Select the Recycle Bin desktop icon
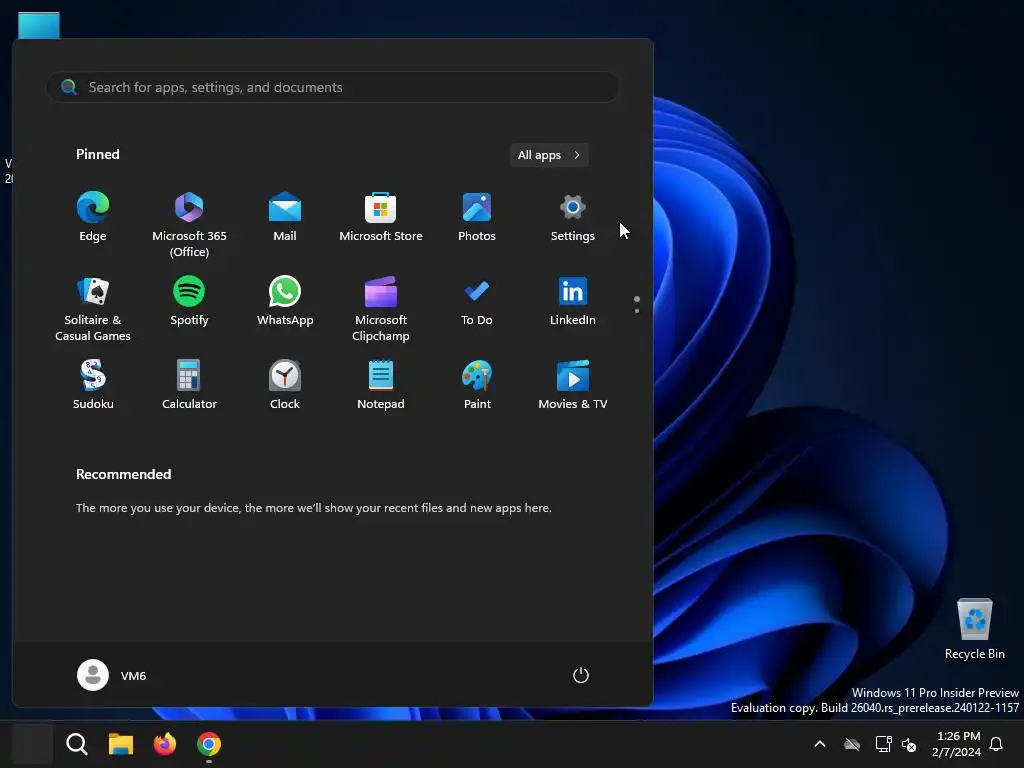This screenshot has height=768, width=1024. pos(974,629)
